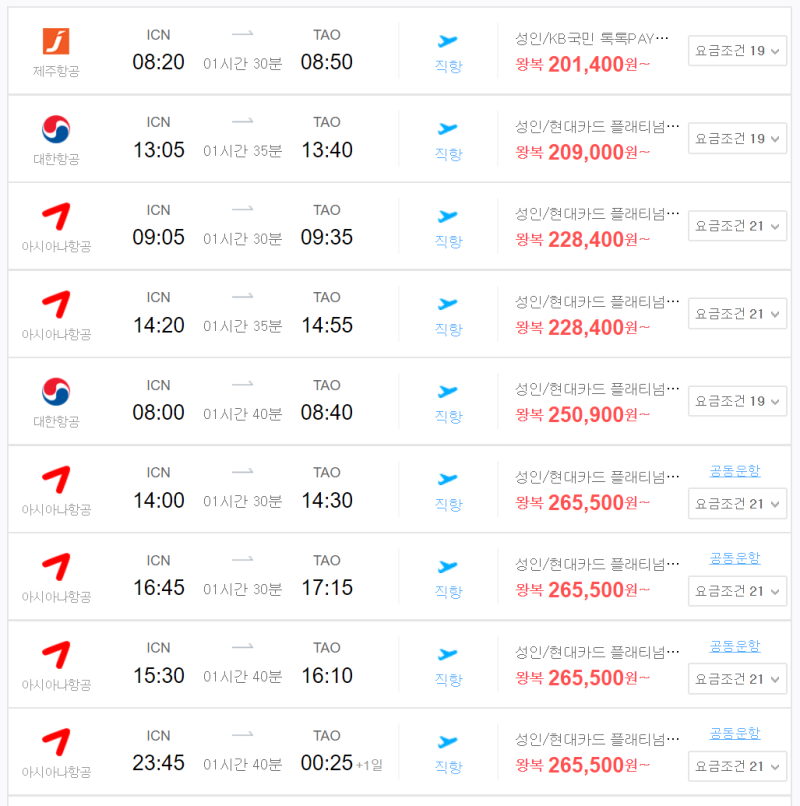
Task: Expand 요금조건 19 dropdown for the 201,400원 fare
Action: coord(737,50)
